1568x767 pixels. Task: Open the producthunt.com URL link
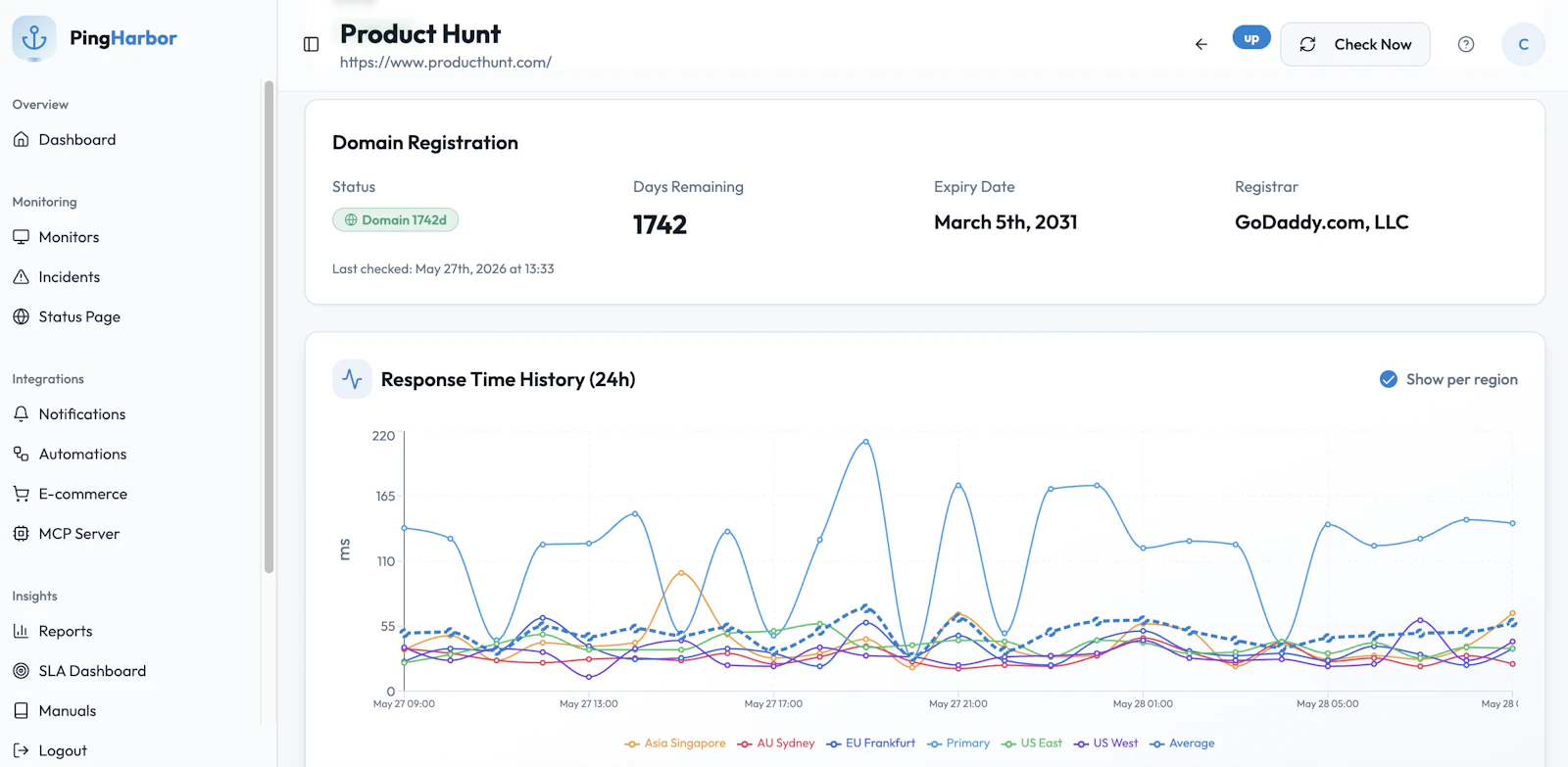point(446,63)
